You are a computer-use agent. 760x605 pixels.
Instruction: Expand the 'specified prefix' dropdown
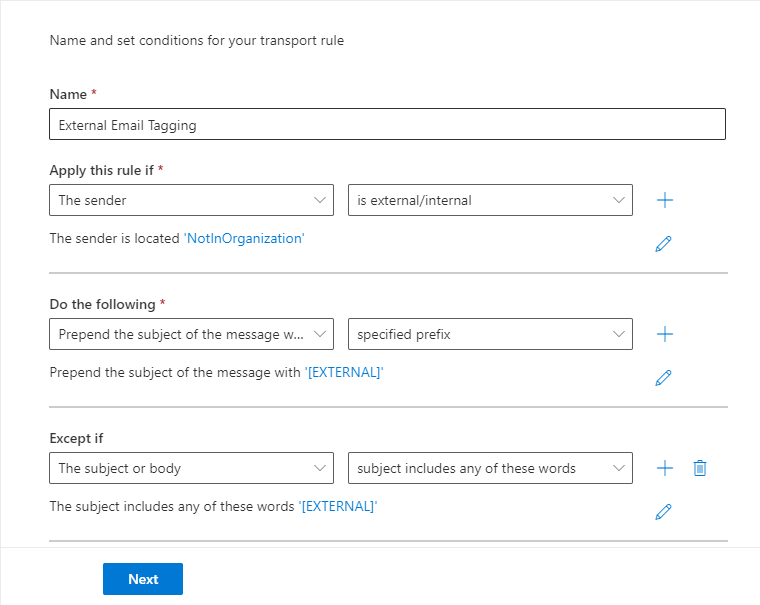tap(490, 334)
